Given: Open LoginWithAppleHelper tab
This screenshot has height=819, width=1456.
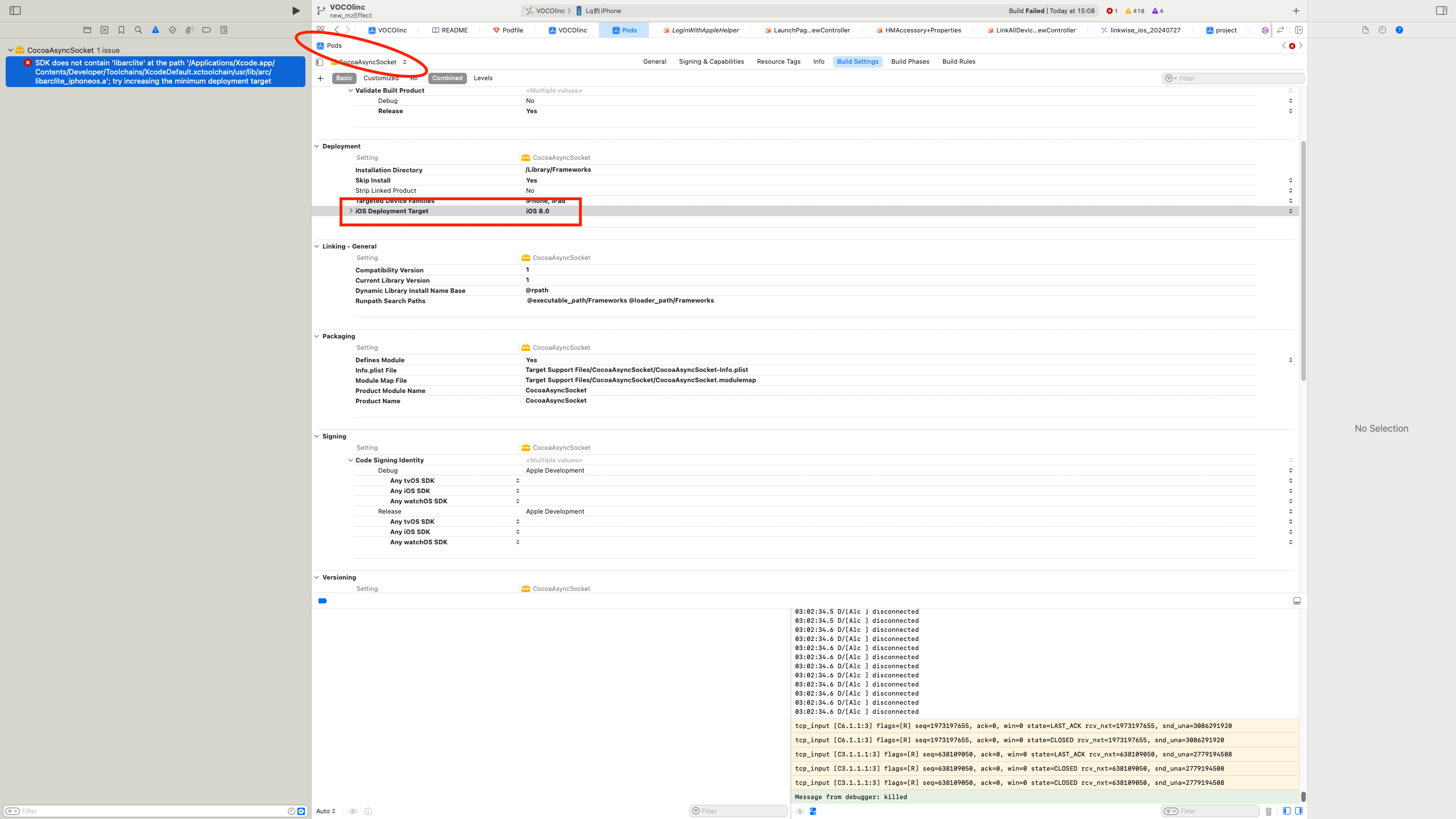Looking at the screenshot, I should 701,30.
